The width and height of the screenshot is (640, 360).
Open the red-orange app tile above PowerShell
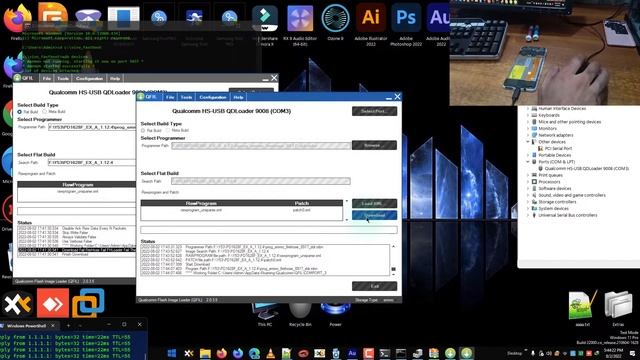(53, 303)
